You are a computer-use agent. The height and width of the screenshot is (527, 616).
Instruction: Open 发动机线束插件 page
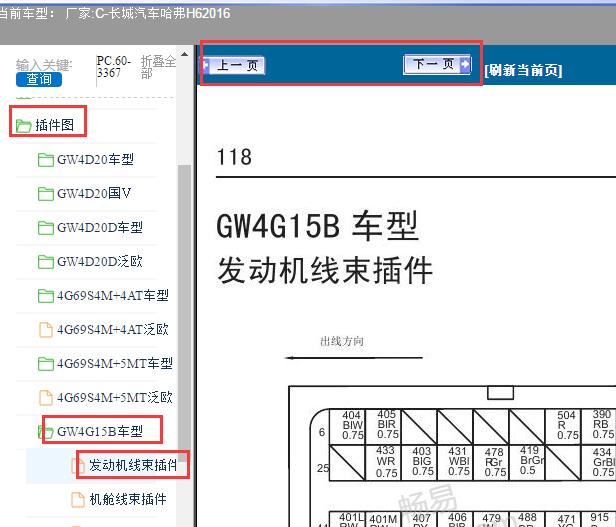(x=133, y=465)
